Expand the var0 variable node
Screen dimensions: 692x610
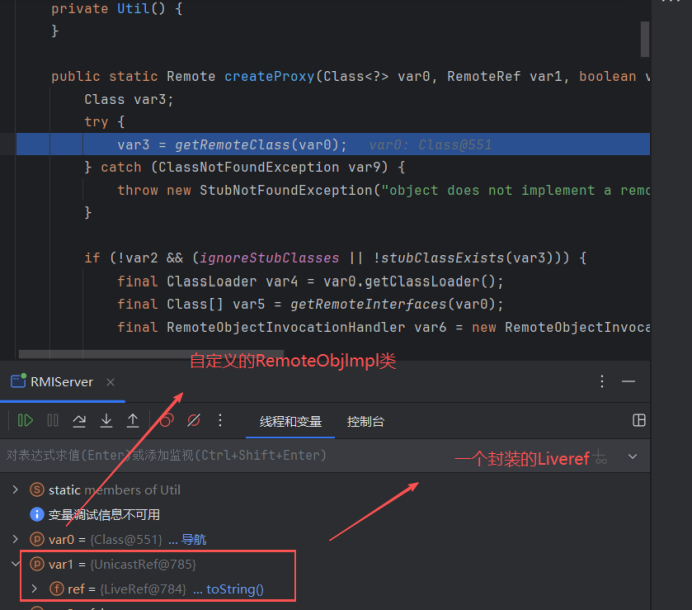(14, 540)
